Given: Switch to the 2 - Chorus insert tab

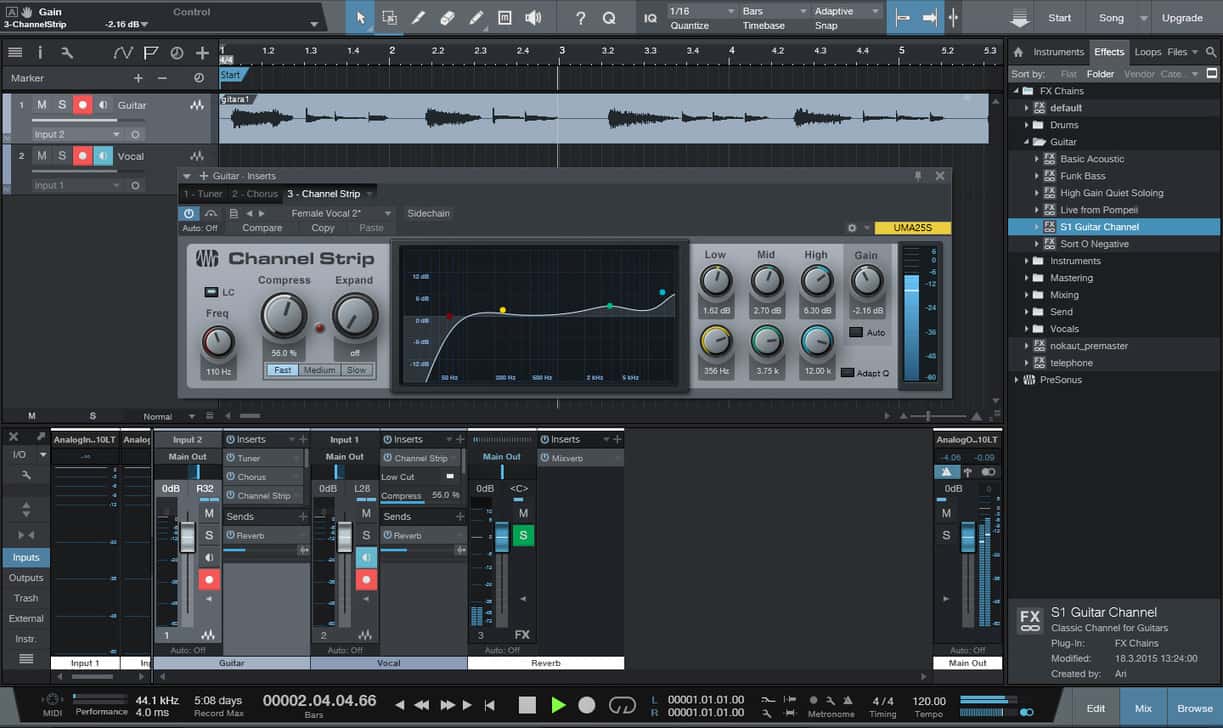Looking at the screenshot, I should point(254,194).
